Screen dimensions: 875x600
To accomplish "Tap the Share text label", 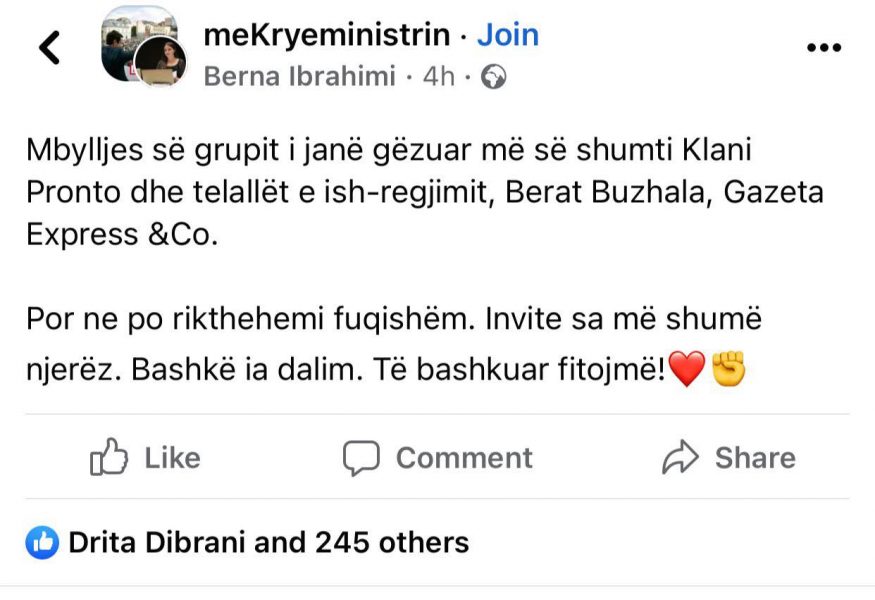I will (x=755, y=458).
